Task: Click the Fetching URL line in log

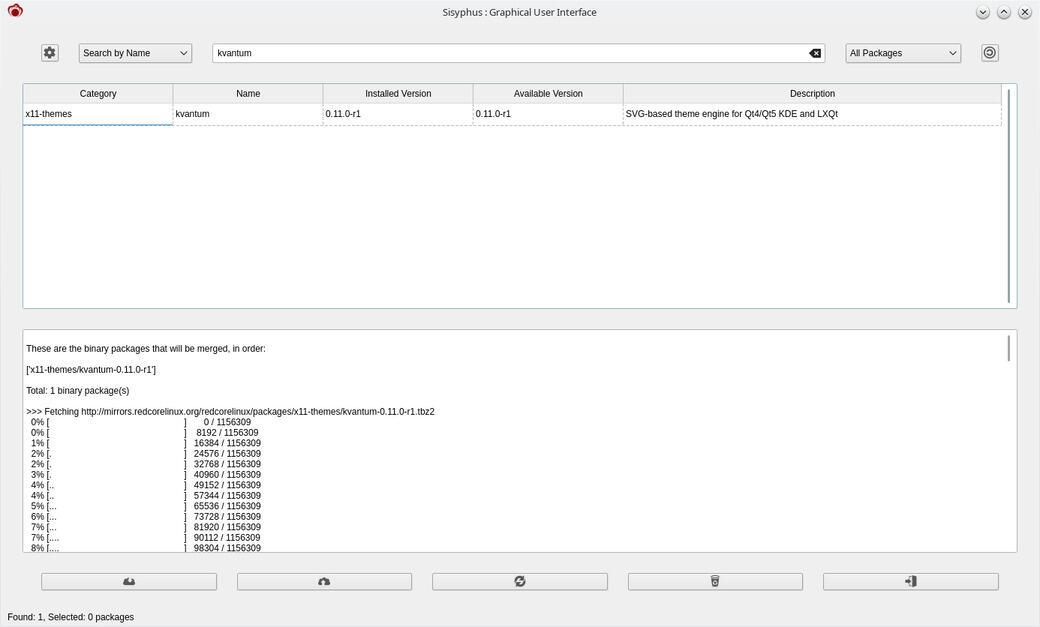Action: 230,412
